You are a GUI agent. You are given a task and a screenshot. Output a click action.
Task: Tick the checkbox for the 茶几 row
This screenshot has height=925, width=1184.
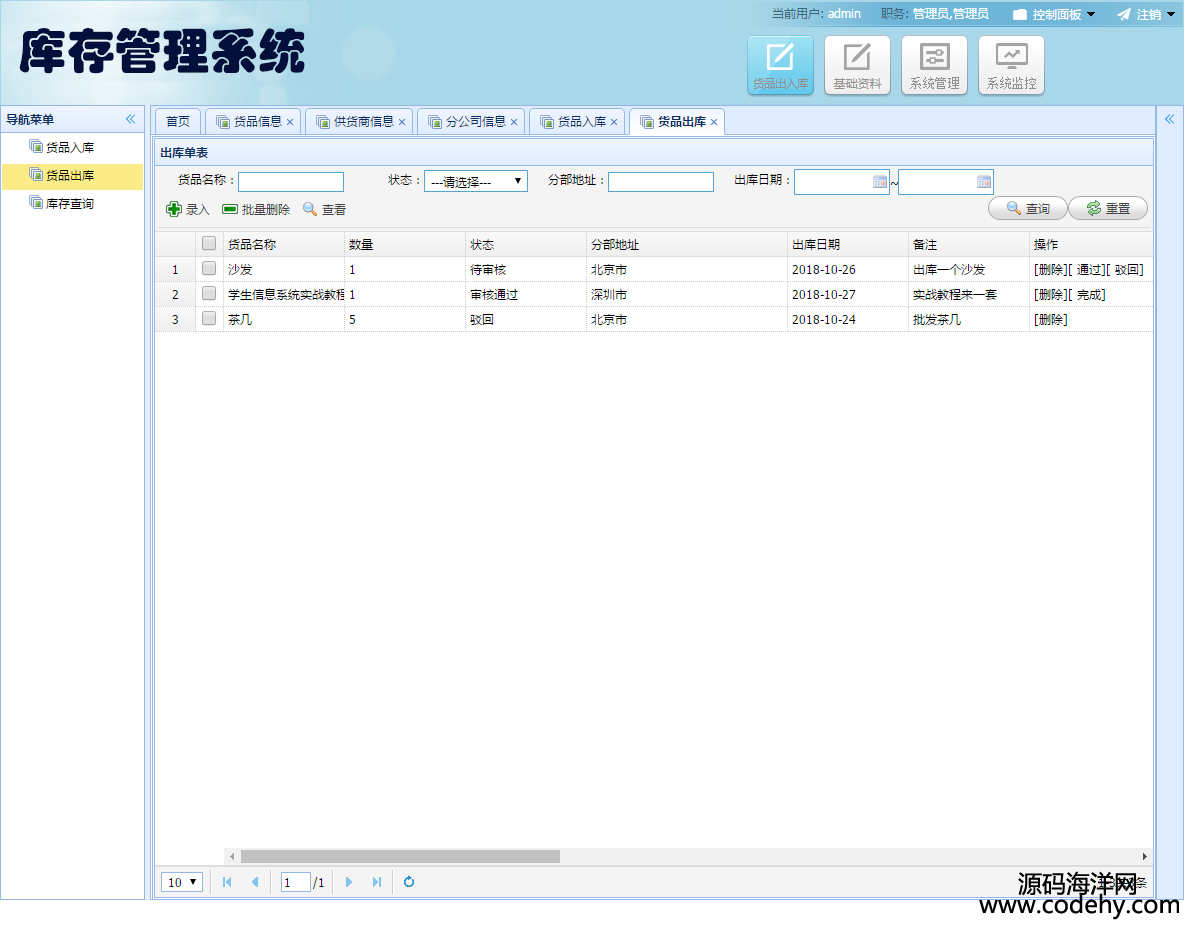pos(209,318)
